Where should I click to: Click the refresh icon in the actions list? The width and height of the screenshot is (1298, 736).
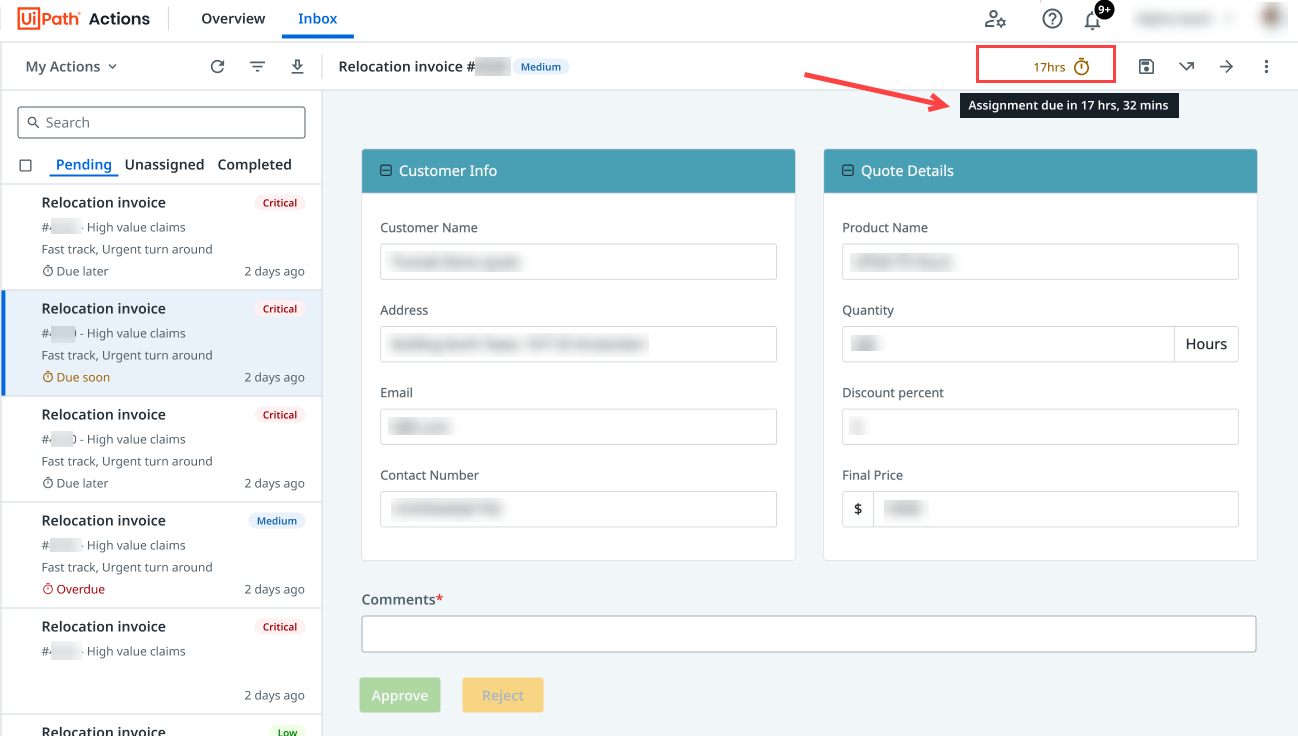(217, 67)
